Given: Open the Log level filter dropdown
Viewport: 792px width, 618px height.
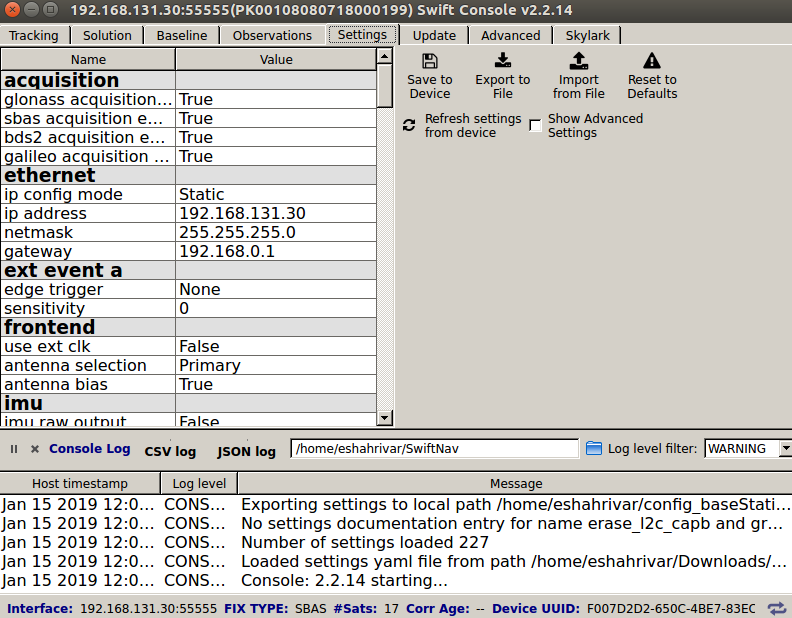Looking at the screenshot, I should tap(785, 449).
